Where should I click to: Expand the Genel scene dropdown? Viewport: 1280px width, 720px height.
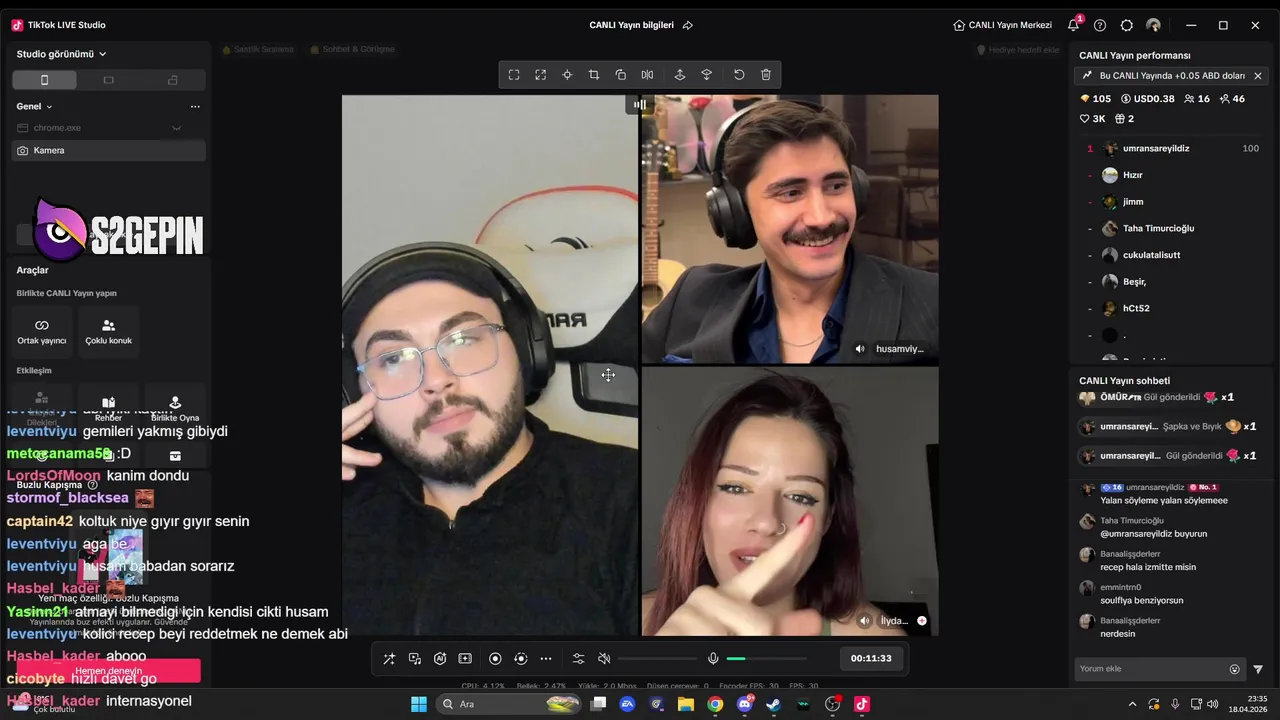click(34, 106)
